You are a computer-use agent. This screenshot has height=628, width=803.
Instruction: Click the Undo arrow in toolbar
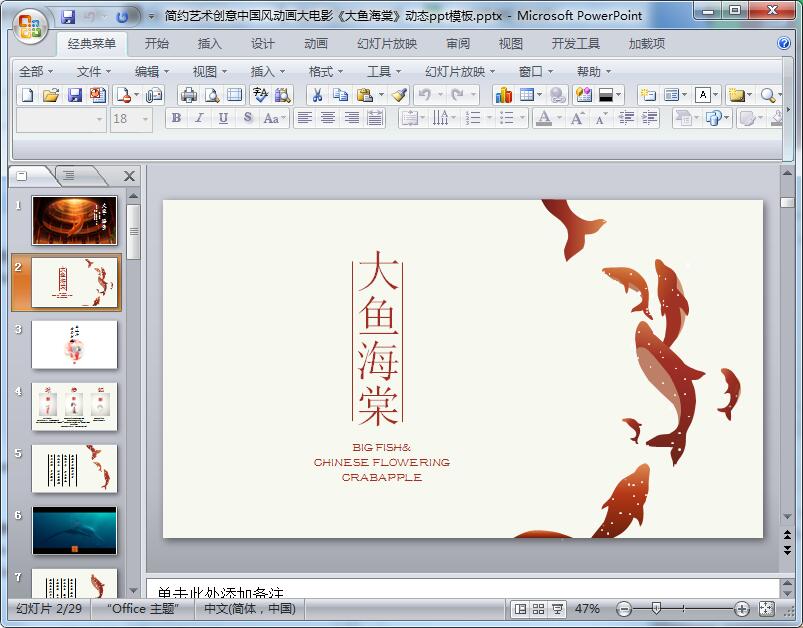[425, 95]
